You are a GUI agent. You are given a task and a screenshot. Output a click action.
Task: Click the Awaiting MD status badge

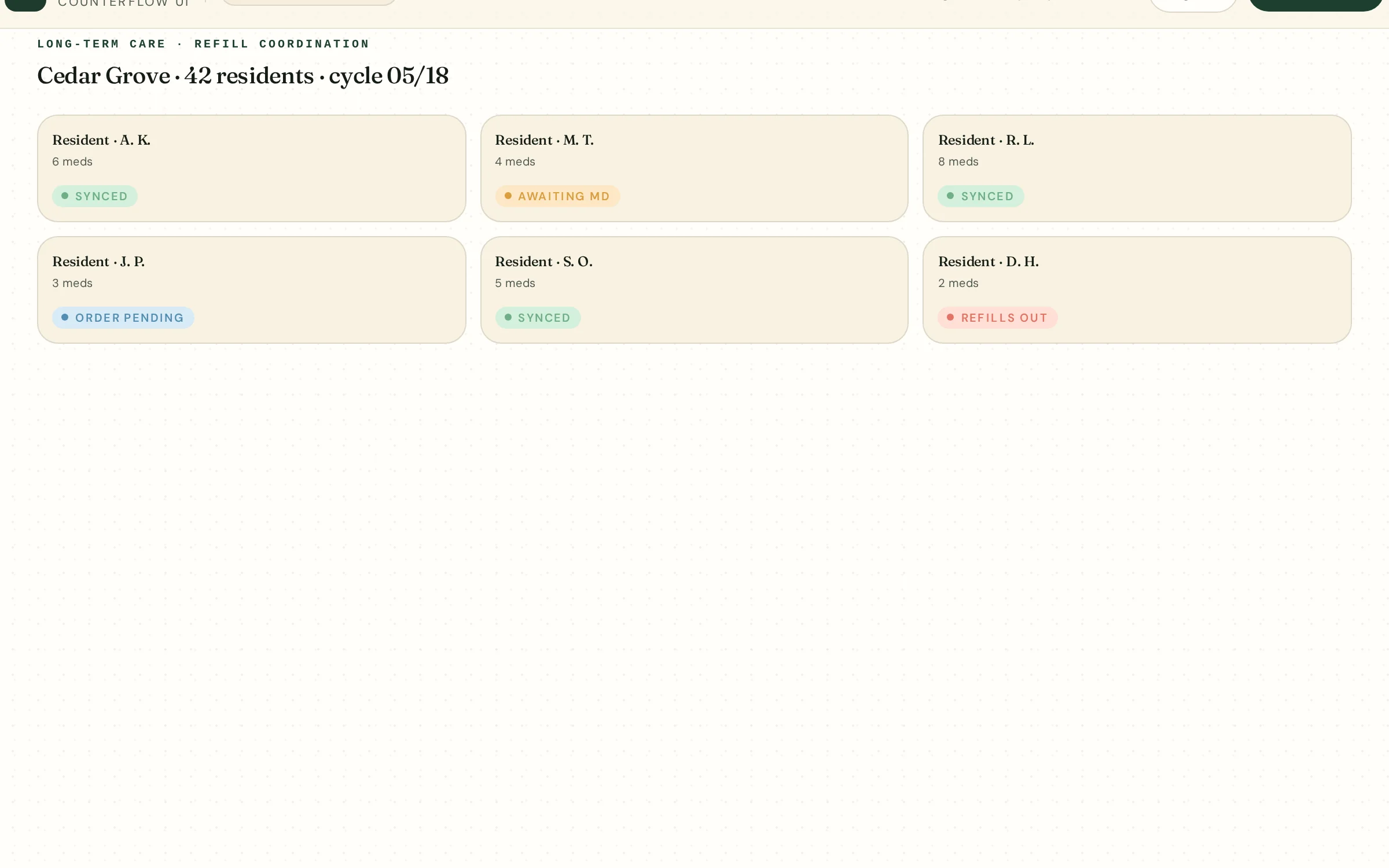[557, 196]
